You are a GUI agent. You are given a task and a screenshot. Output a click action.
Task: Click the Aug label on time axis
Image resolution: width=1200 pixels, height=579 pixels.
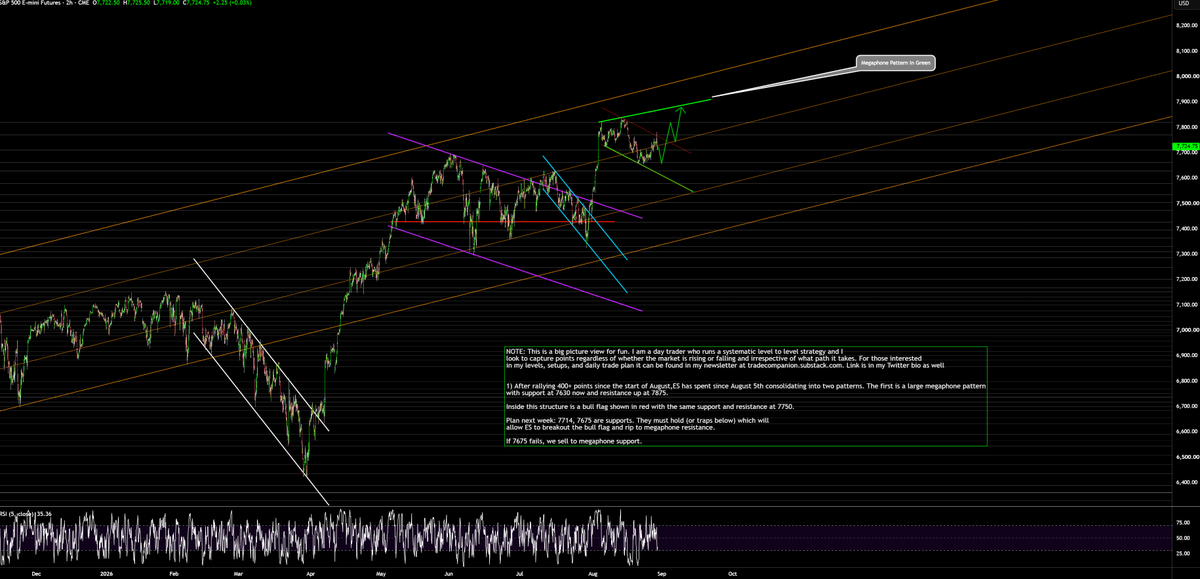[x=593, y=574]
